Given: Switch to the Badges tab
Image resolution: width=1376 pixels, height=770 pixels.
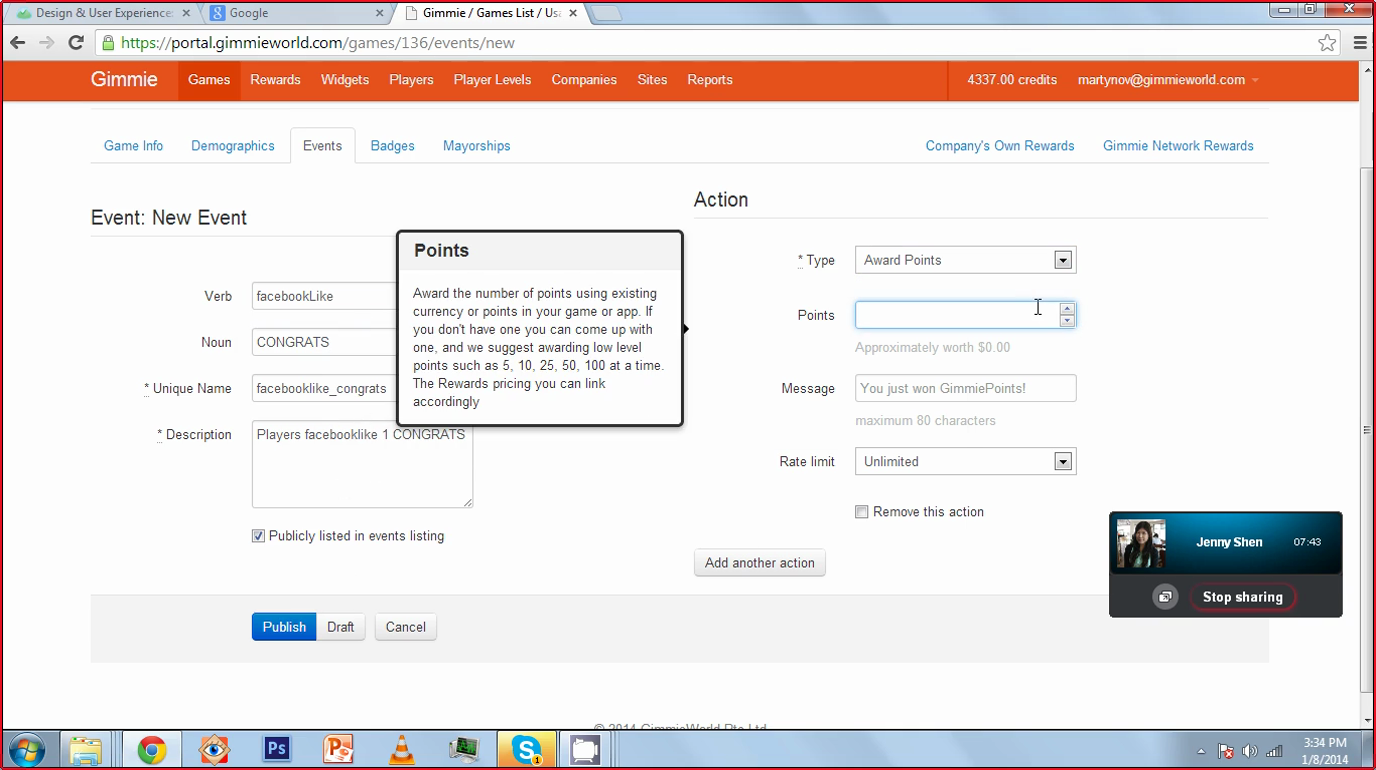Looking at the screenshot, I should (x=392, y=146).
